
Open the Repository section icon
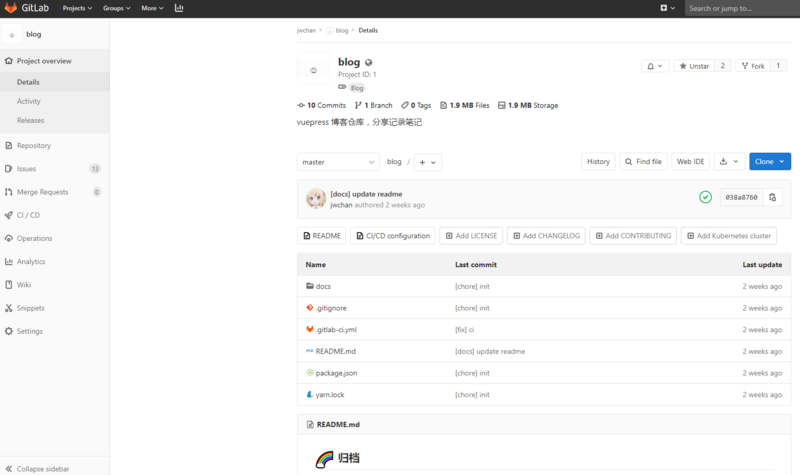click(9, 145)
